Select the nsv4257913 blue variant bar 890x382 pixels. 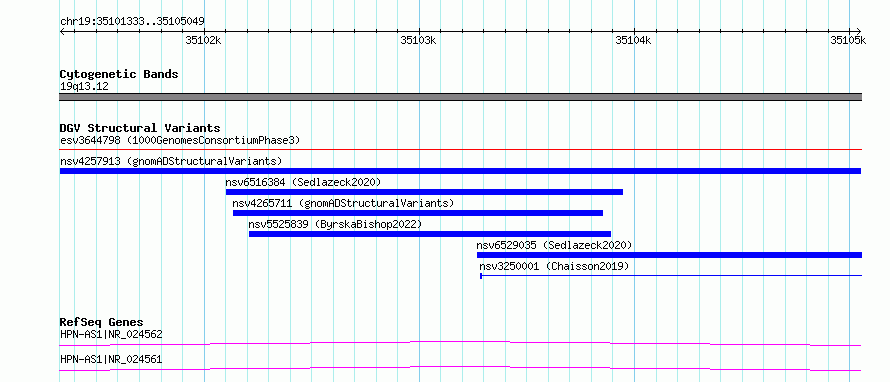click(x=460, y=171)
